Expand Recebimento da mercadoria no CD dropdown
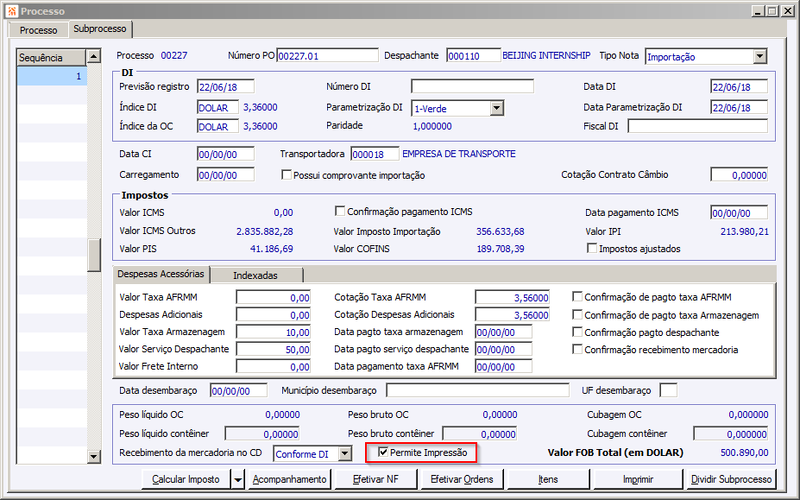 coord(345,454)
